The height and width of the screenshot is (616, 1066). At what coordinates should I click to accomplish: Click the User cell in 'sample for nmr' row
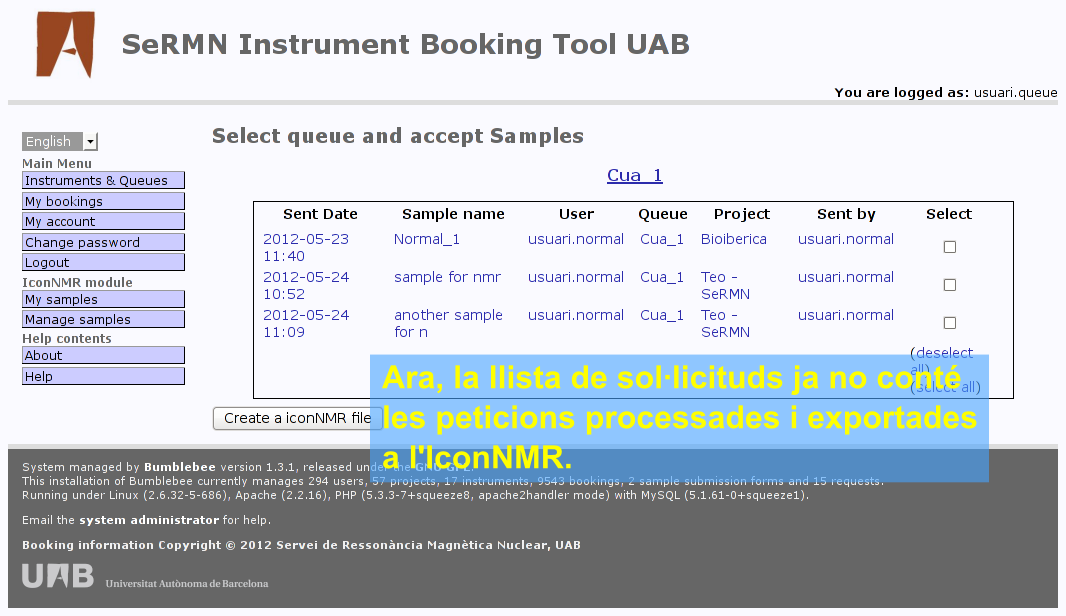(x=576, y=277)
